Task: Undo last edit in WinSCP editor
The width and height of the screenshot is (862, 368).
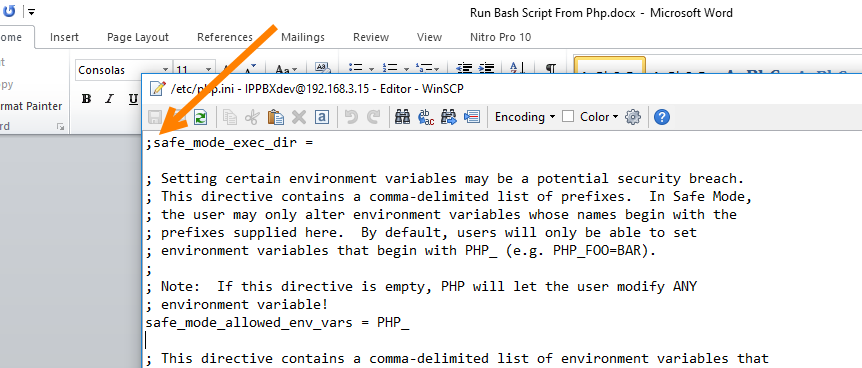Action: (352, 117)
